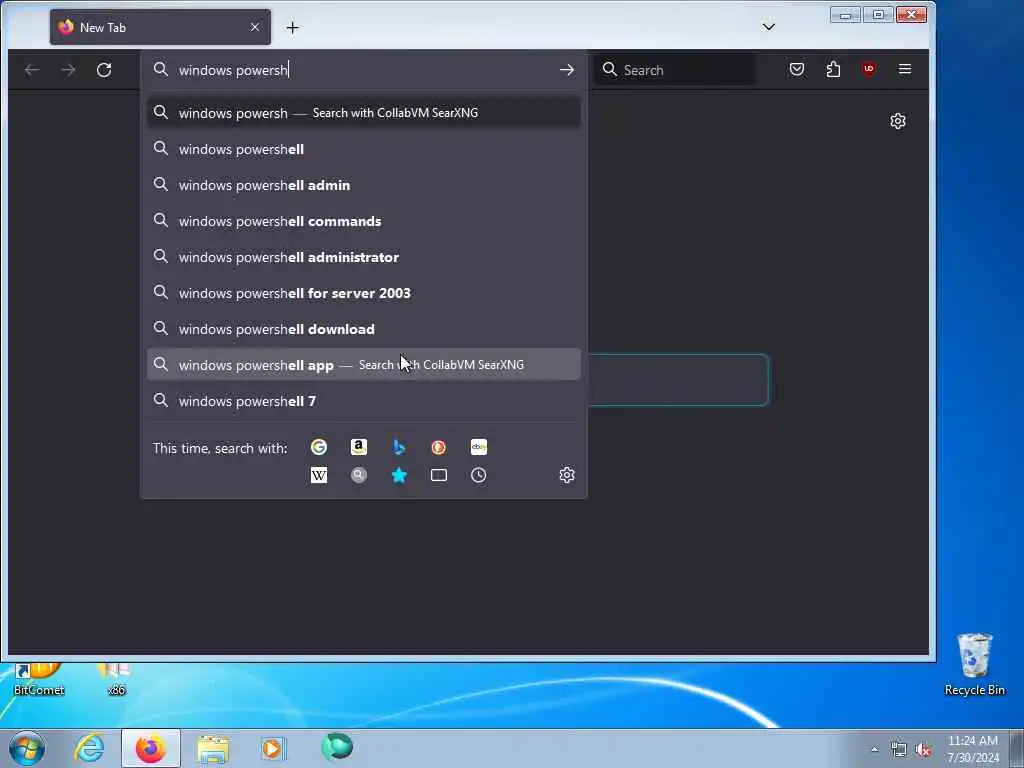This screenshot has width=1024, height=768.
Task: Search with the gray magnifier engine
Action: coord(359,475)
